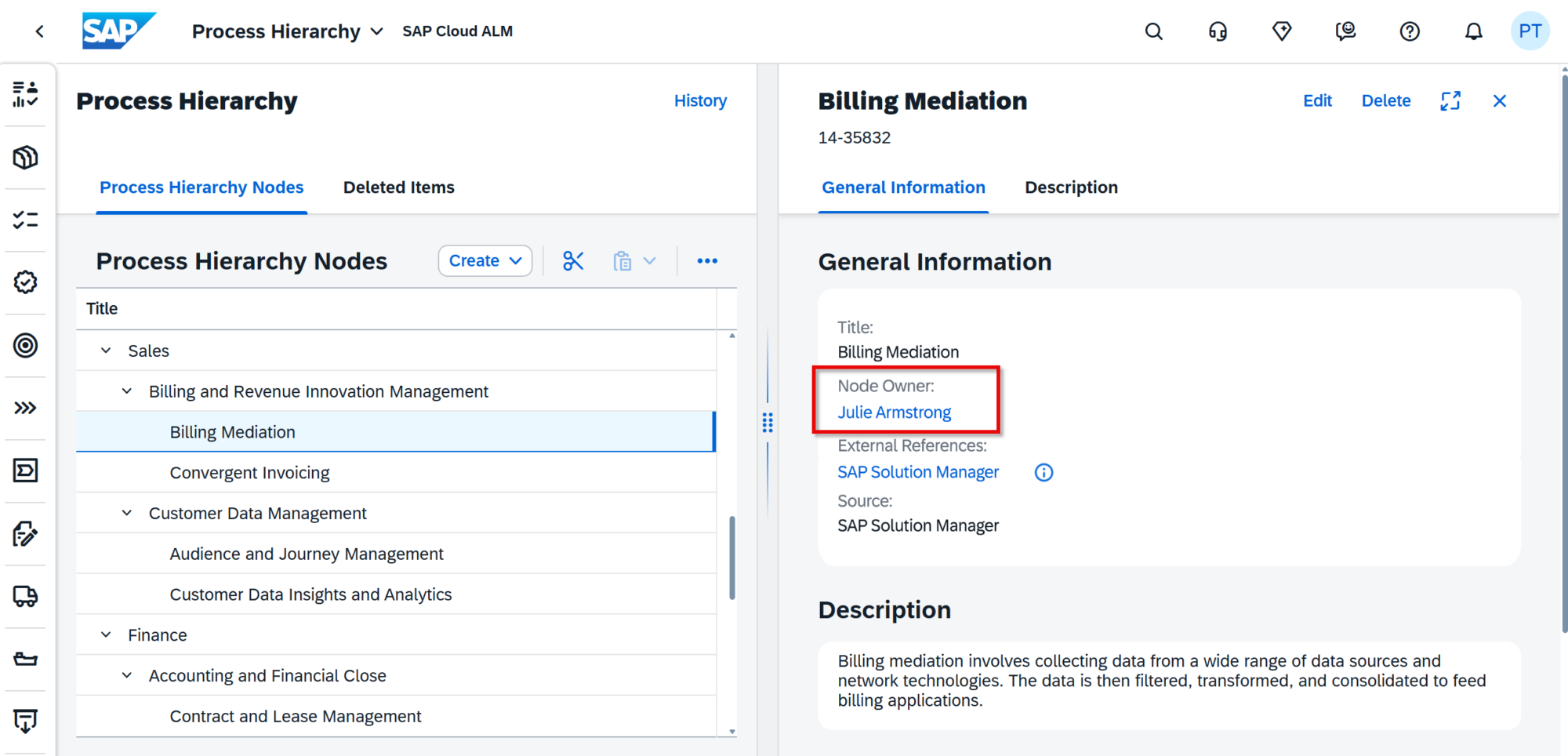Click the Delete button
The image size is (1568, 756).
1385,101
